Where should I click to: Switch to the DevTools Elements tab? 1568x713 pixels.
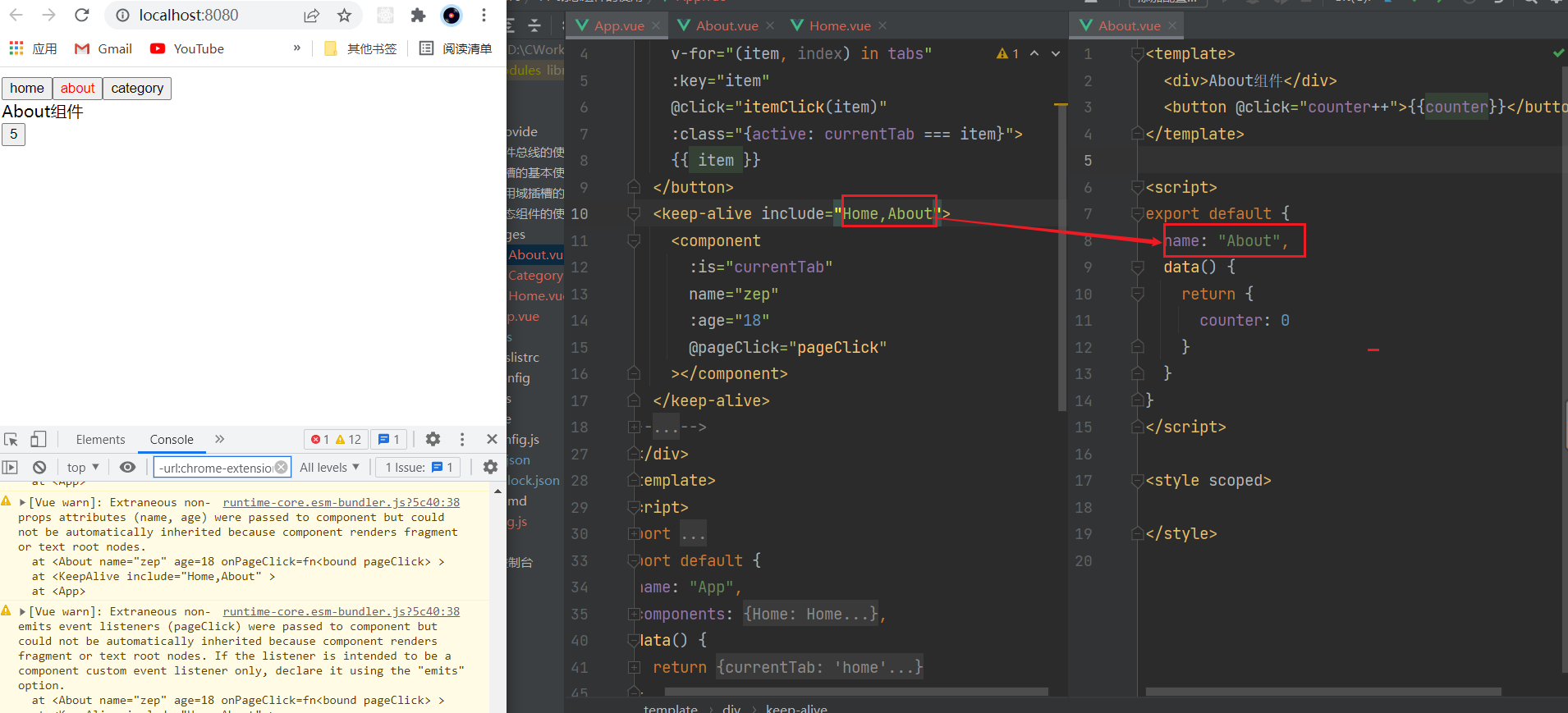point(101,439)
